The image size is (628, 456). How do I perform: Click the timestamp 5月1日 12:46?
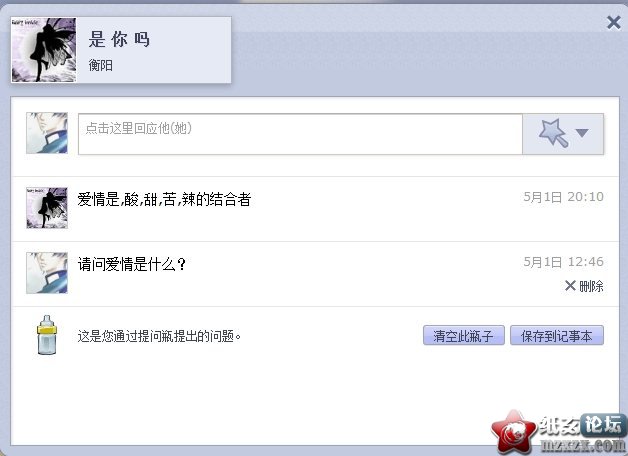[x=563, y=261]
